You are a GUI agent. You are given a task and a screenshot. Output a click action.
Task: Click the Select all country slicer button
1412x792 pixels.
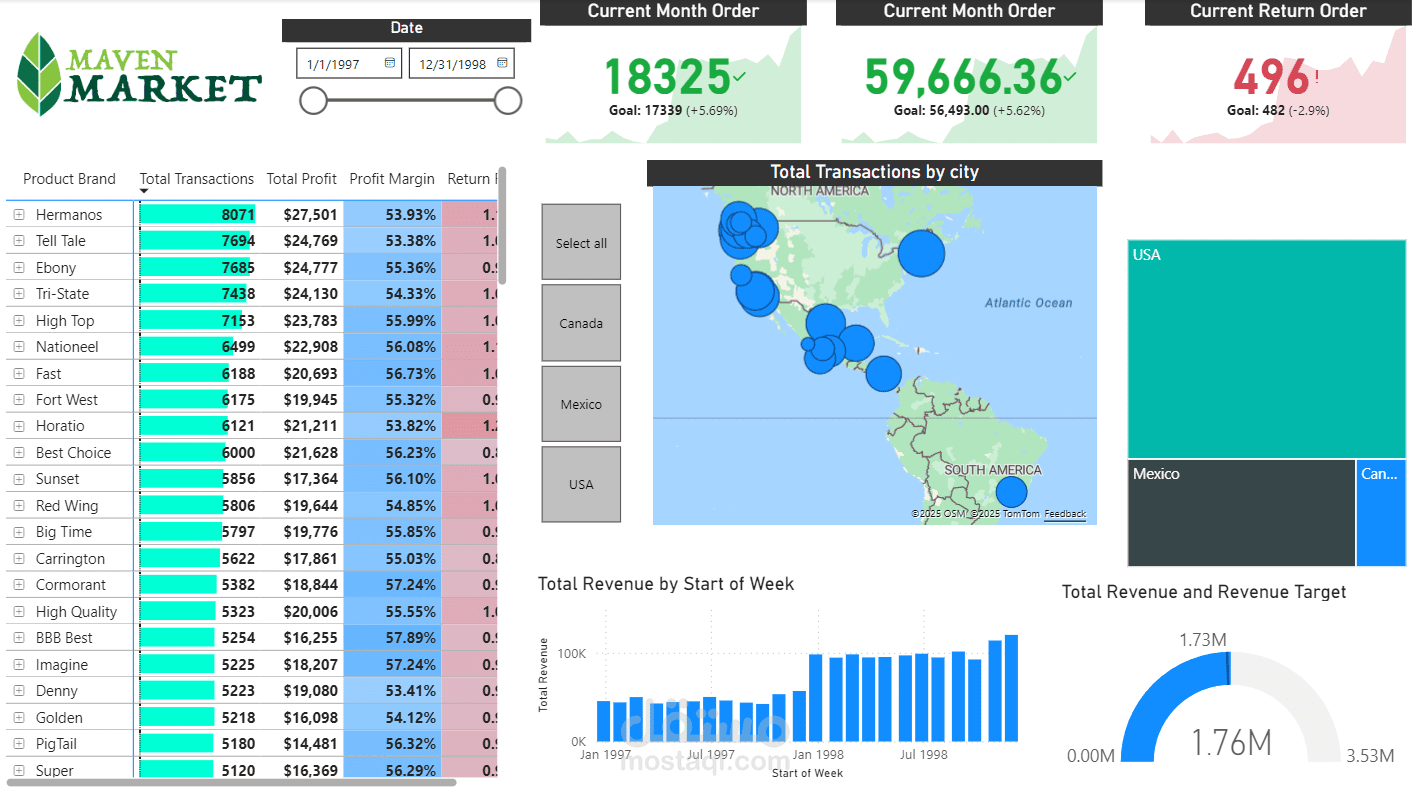(x=581, y=242)
